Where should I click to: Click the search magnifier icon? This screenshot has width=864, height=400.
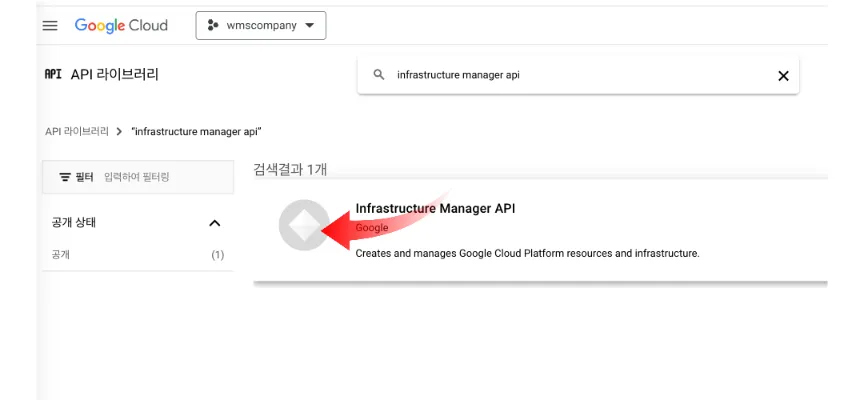379,75
